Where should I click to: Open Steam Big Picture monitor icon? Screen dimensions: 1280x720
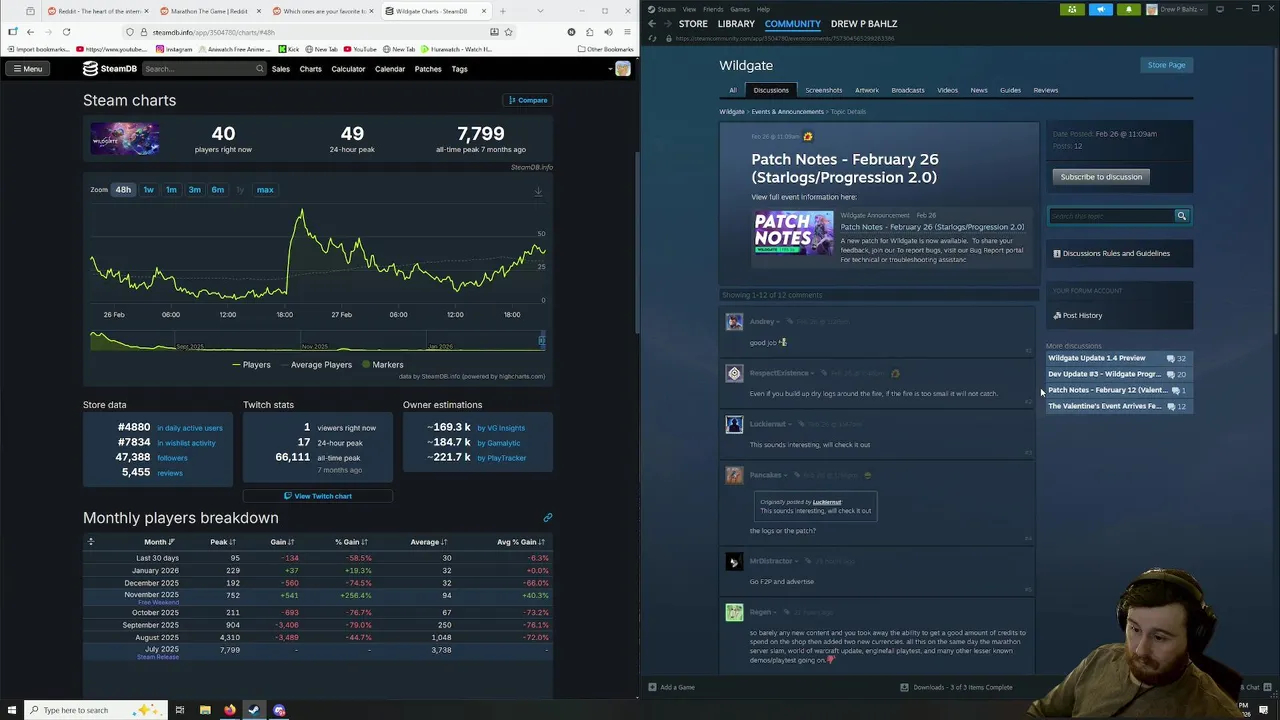tap(1220, 10)
